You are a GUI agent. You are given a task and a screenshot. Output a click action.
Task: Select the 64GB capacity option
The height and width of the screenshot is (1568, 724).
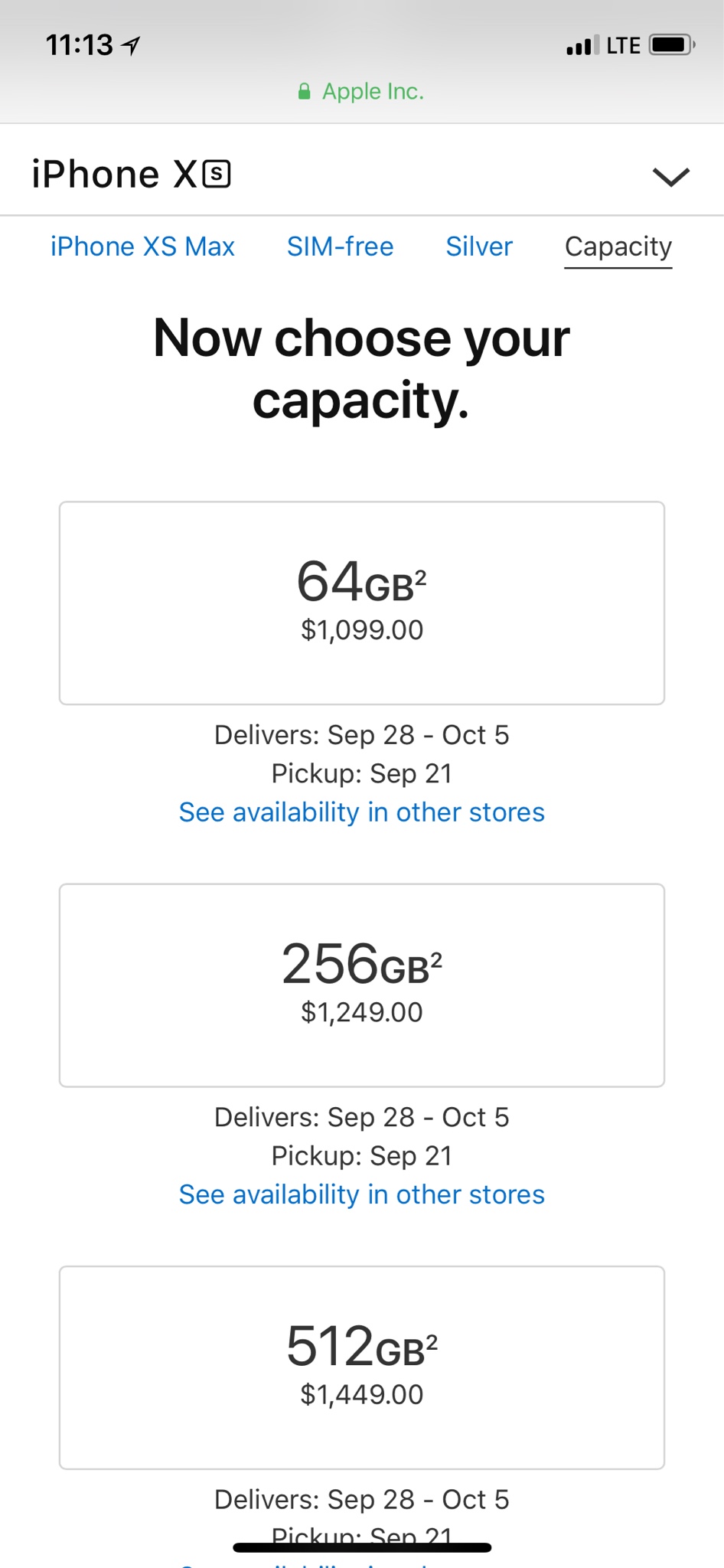(x=362, y=603)
